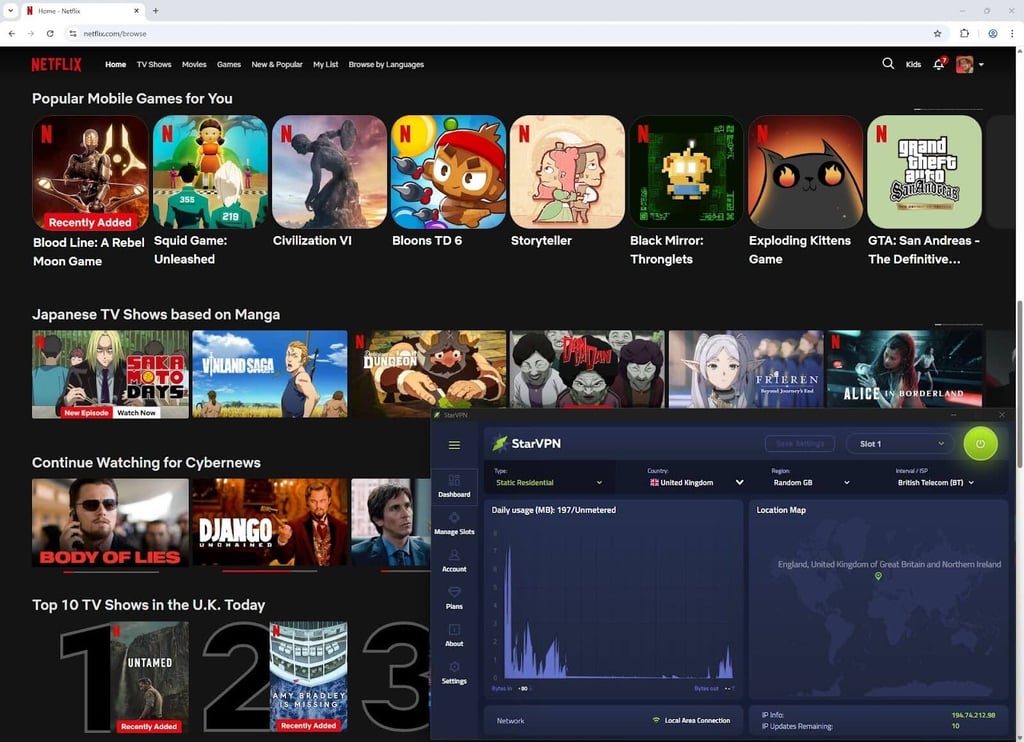
Task: Open the Frieren thumbnail
Action: [746, 370]
